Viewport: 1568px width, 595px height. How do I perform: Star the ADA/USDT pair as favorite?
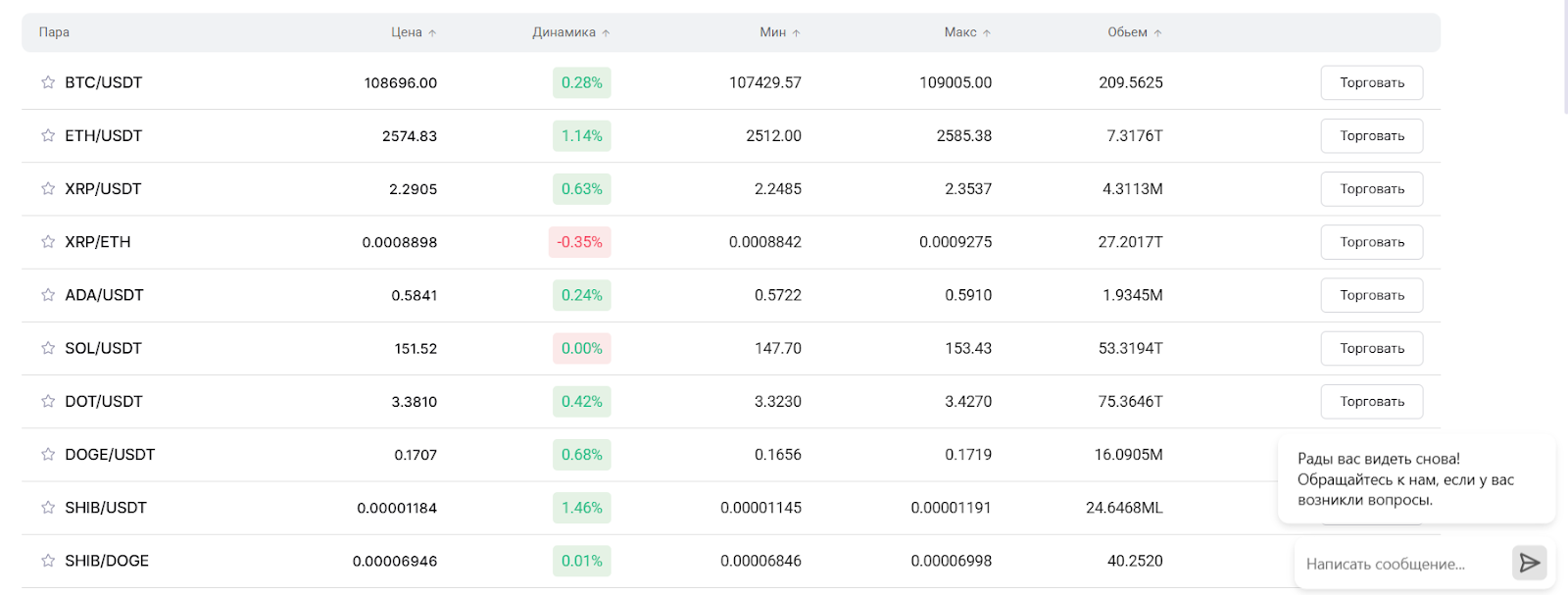(48, 294)
